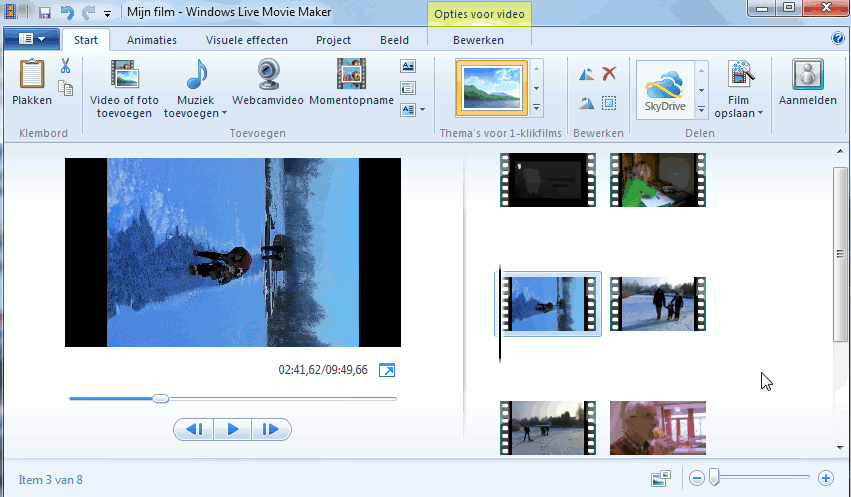This screenshot has width=851, height=497.
Task: Zoom out the timeline with minus button
Action: (697, 478)
